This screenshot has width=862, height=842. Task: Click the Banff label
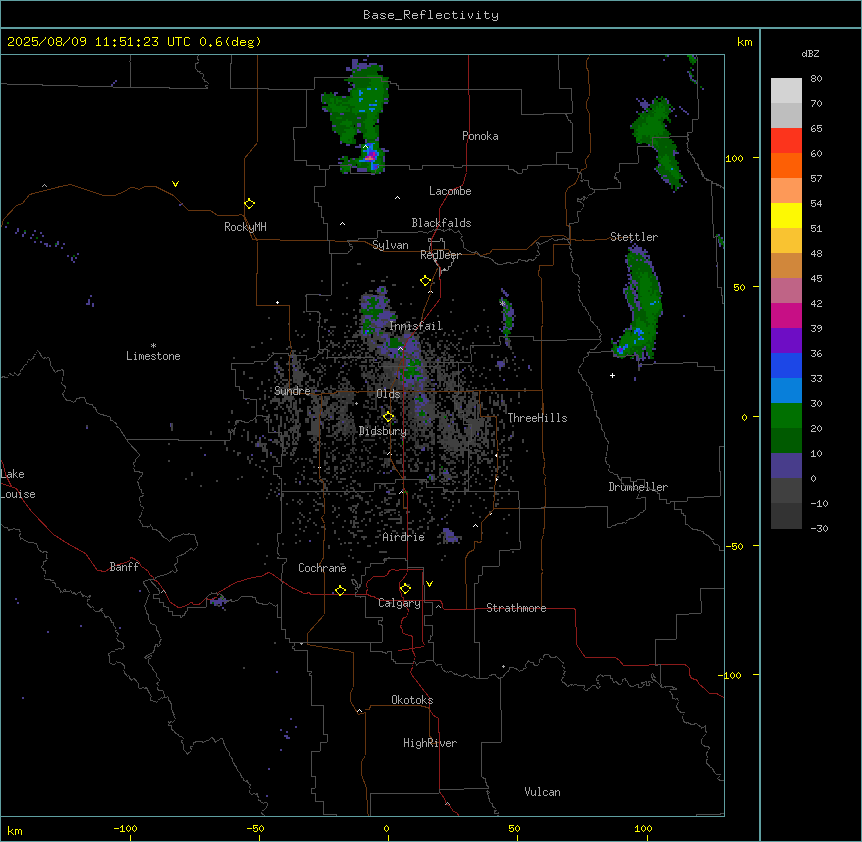[124, 567]
